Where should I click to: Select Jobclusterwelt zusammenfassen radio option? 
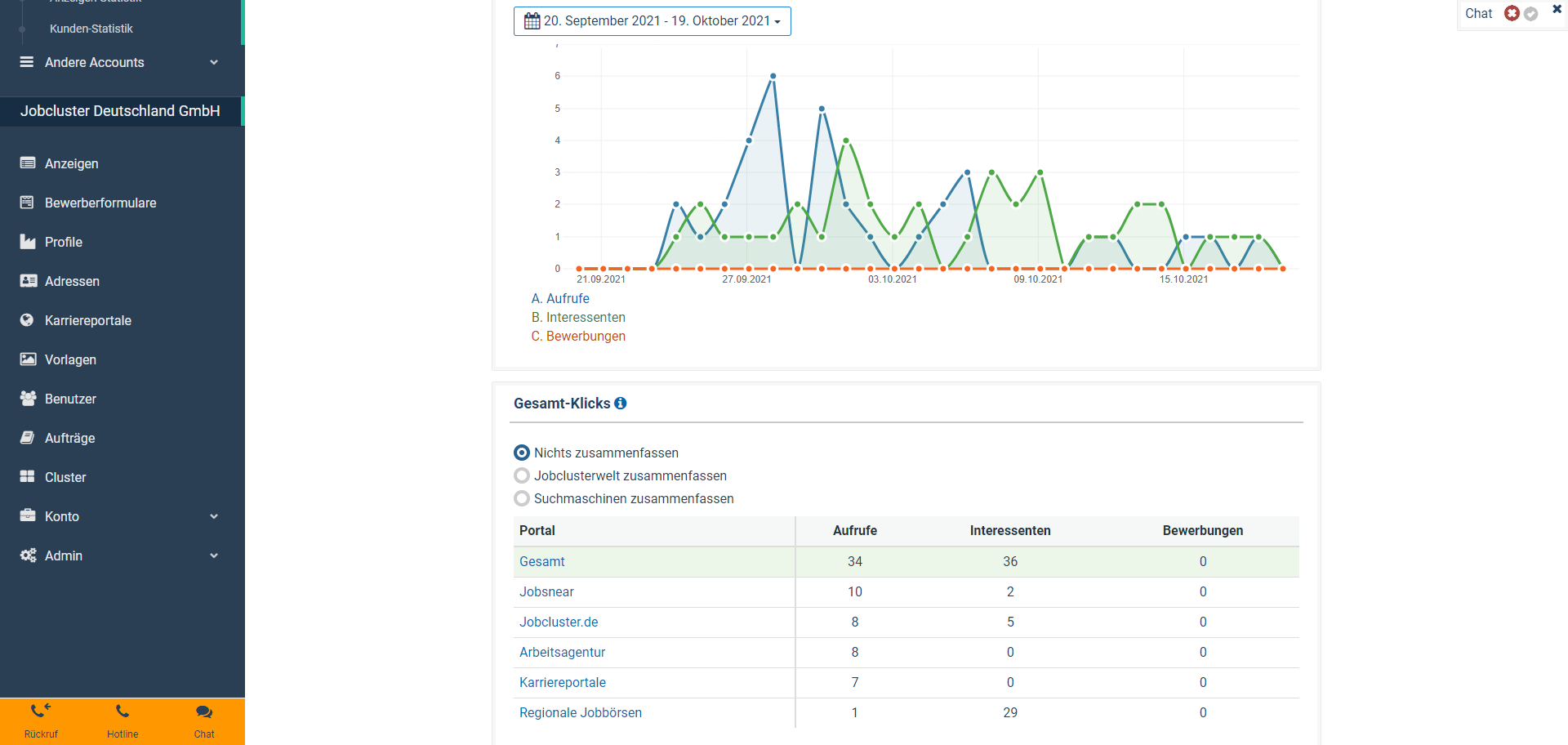[522, 475]
